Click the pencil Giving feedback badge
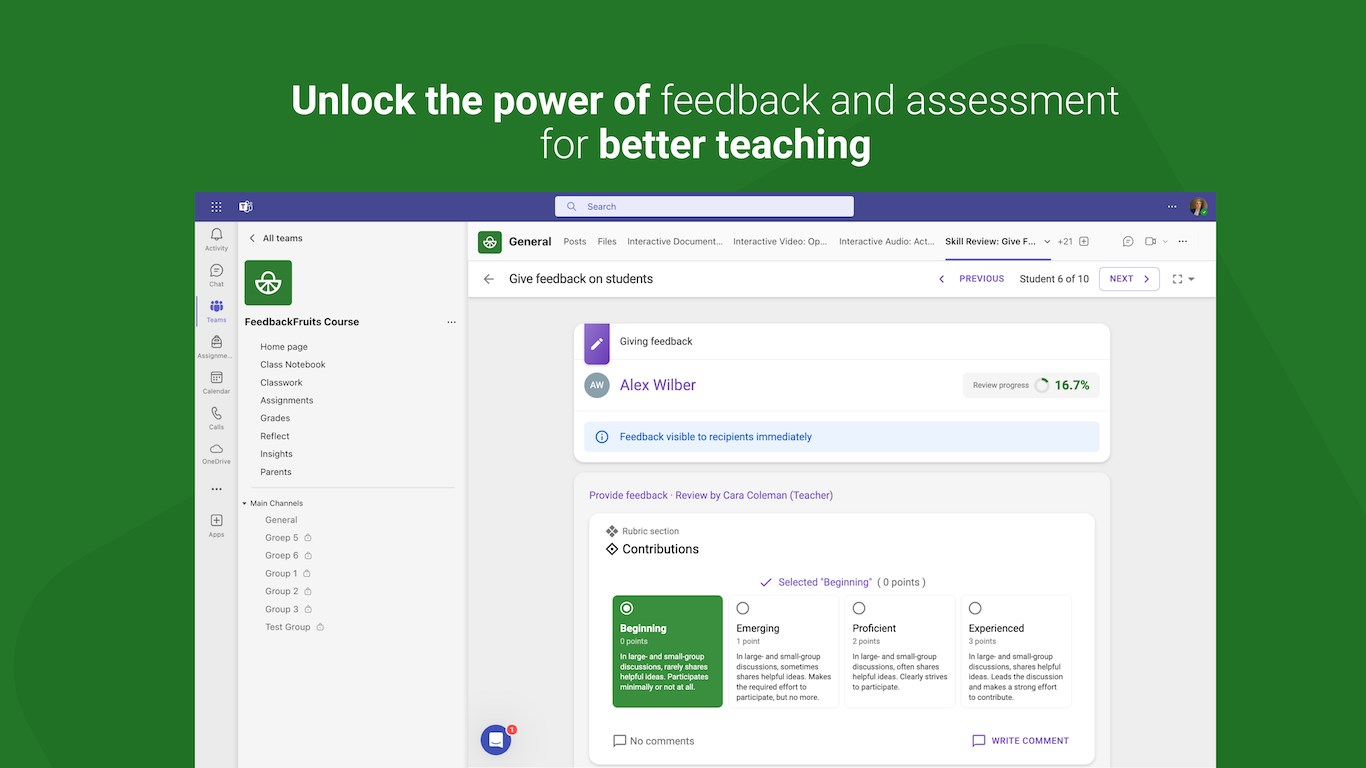Image resolution: width=1366 pixels, height=768 pixels. coord(597,343)
